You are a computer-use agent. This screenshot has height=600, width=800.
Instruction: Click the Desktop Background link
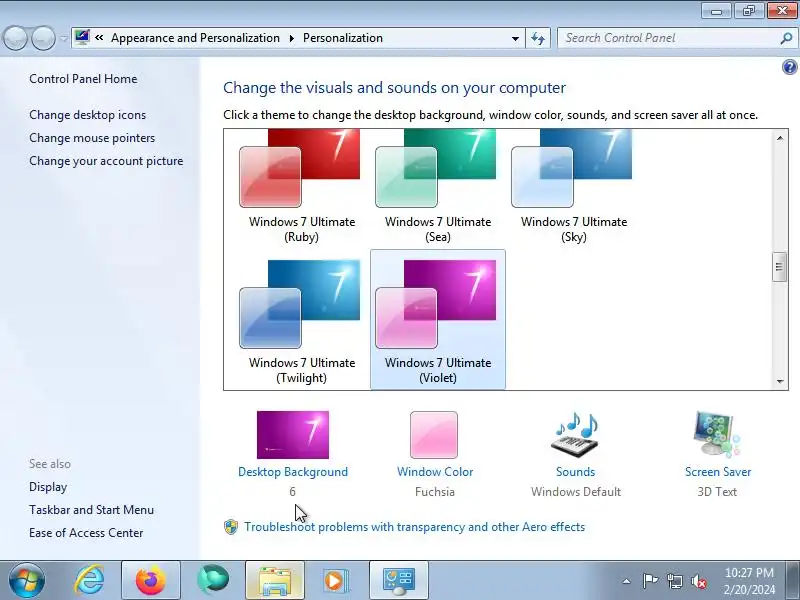click(293, 472)
